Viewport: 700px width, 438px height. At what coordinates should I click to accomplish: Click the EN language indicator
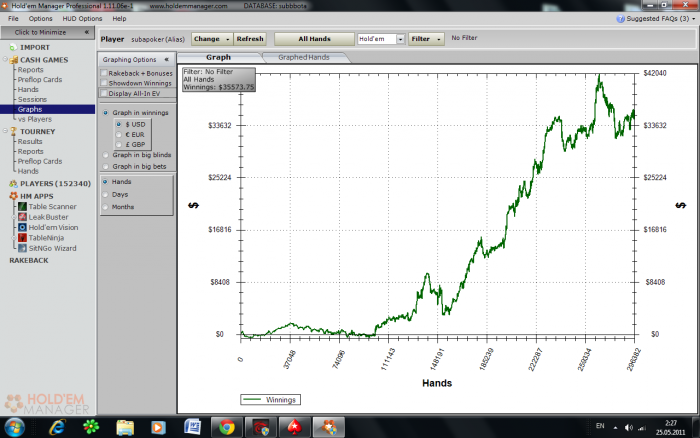[x=600, y=426]
